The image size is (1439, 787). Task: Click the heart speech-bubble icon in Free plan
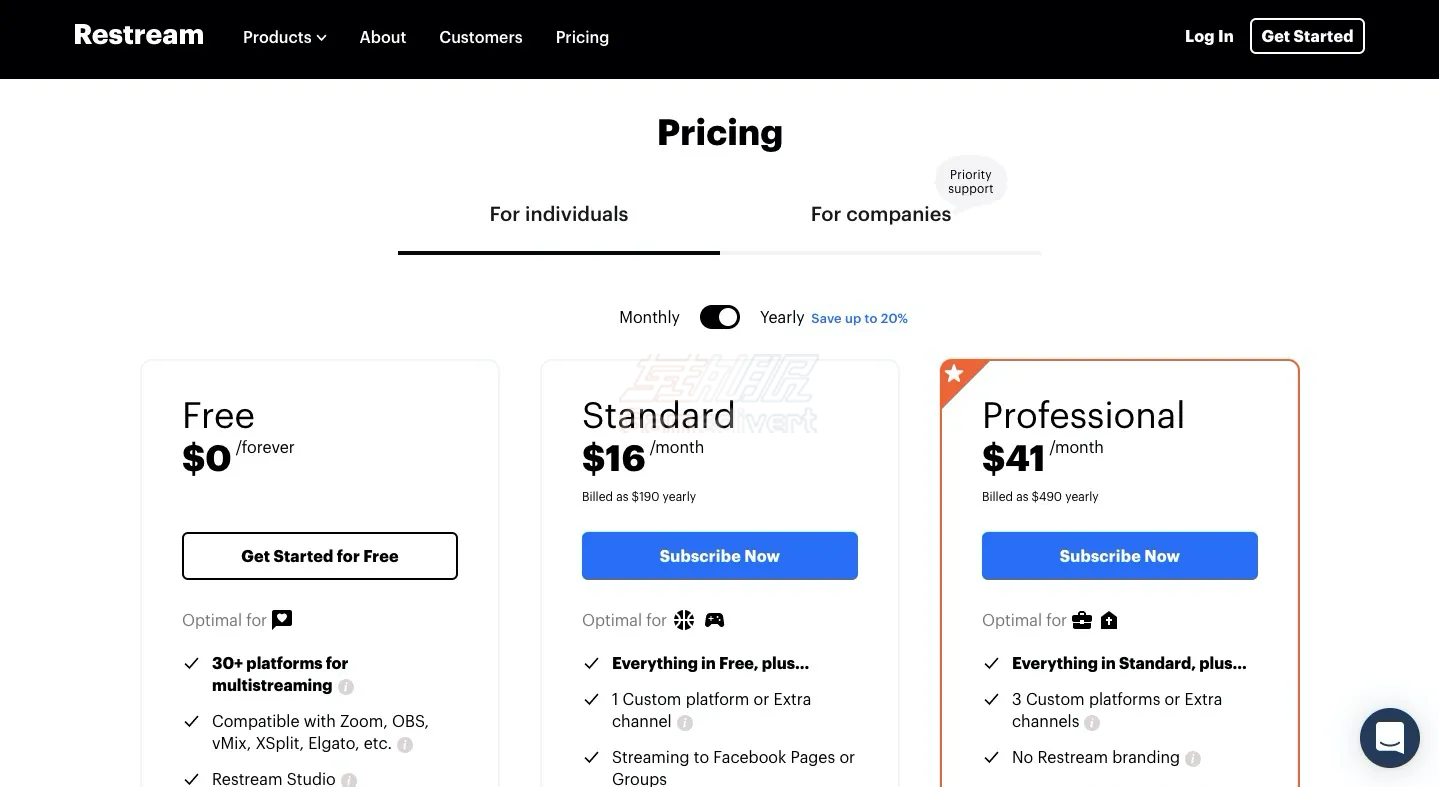click(282, 620)
